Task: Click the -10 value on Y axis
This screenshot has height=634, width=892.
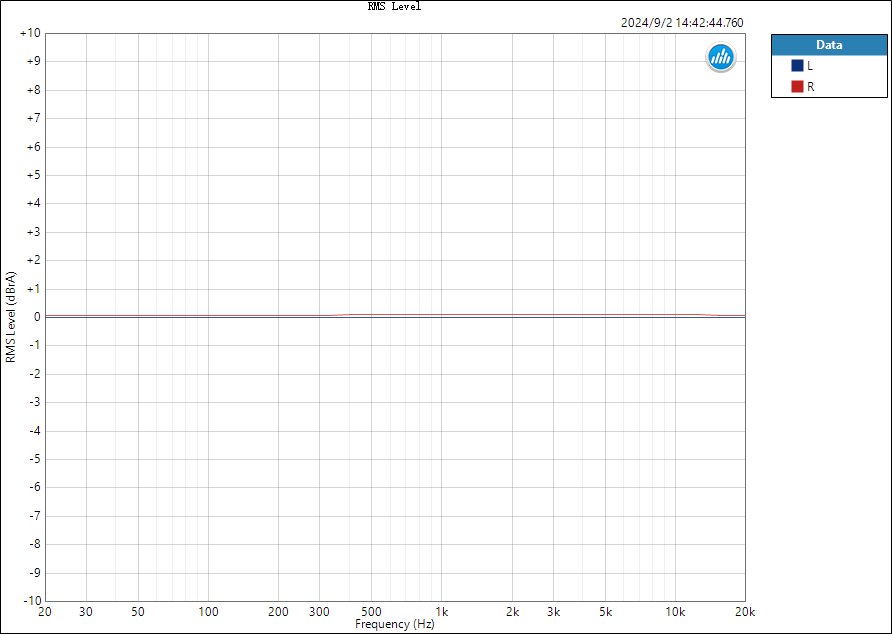Action: [x=32, y=600]
